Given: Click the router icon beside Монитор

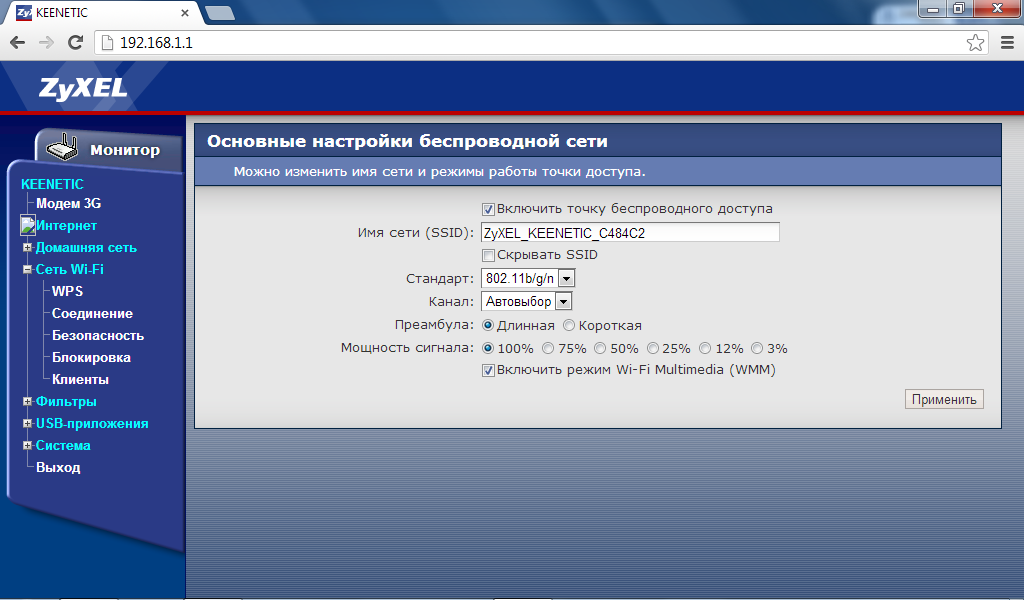Looking at the screenshot, I should coord(62,147).
